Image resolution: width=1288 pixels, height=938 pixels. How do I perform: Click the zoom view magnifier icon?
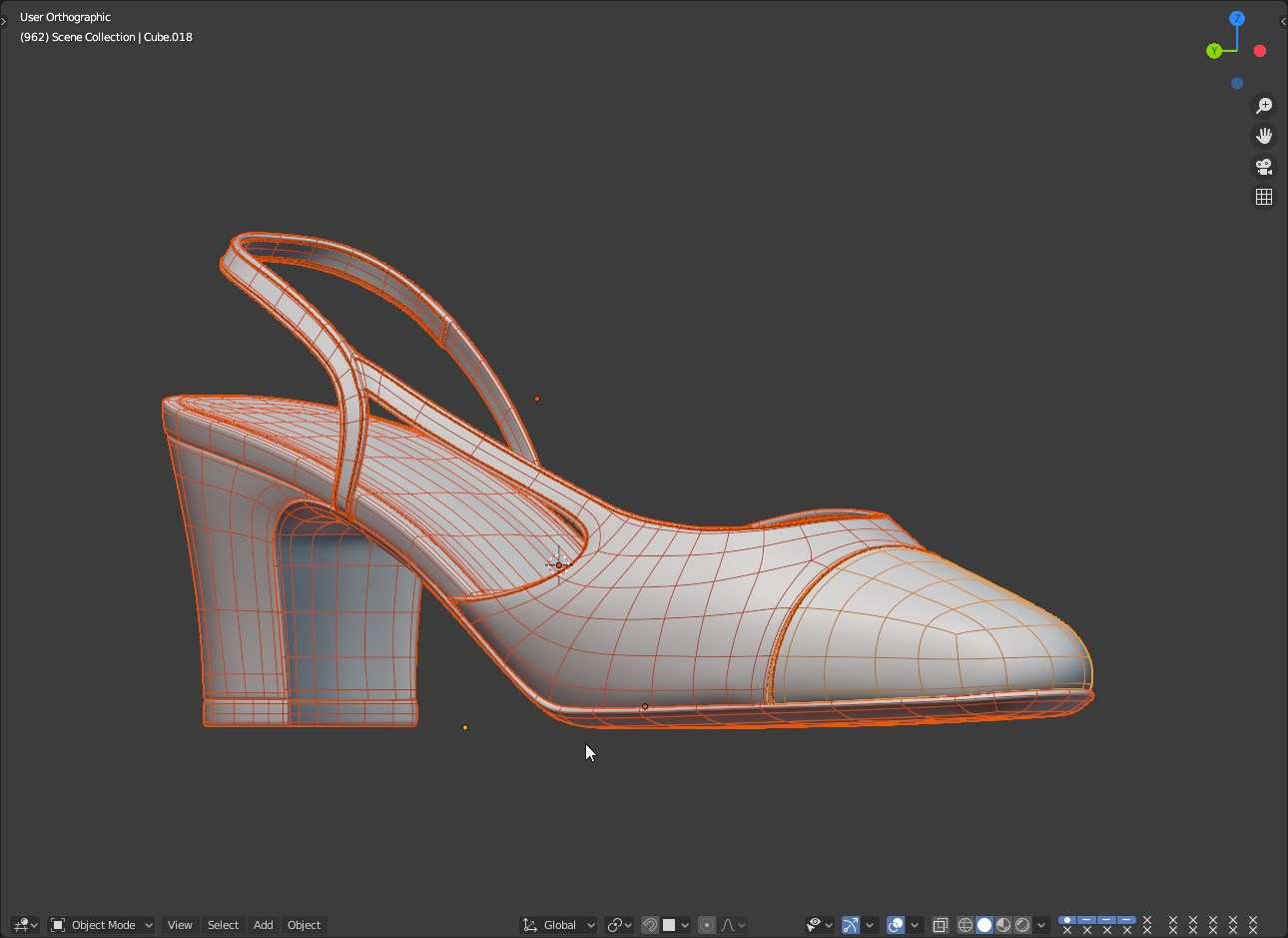1264,106
